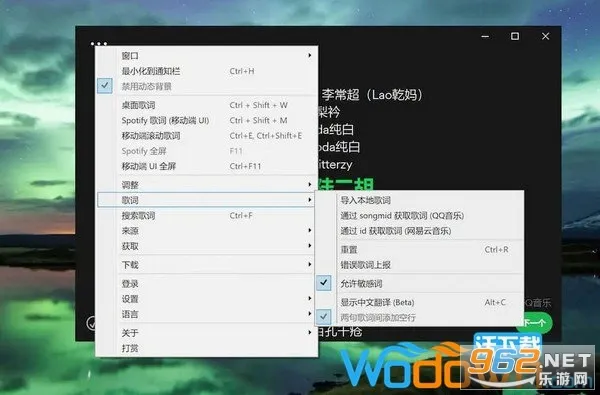This screenshot has width=600, height=395.
Task: Expand the 语言 submenu arrow
Action: pyautogui.click(x=310, y=314)
